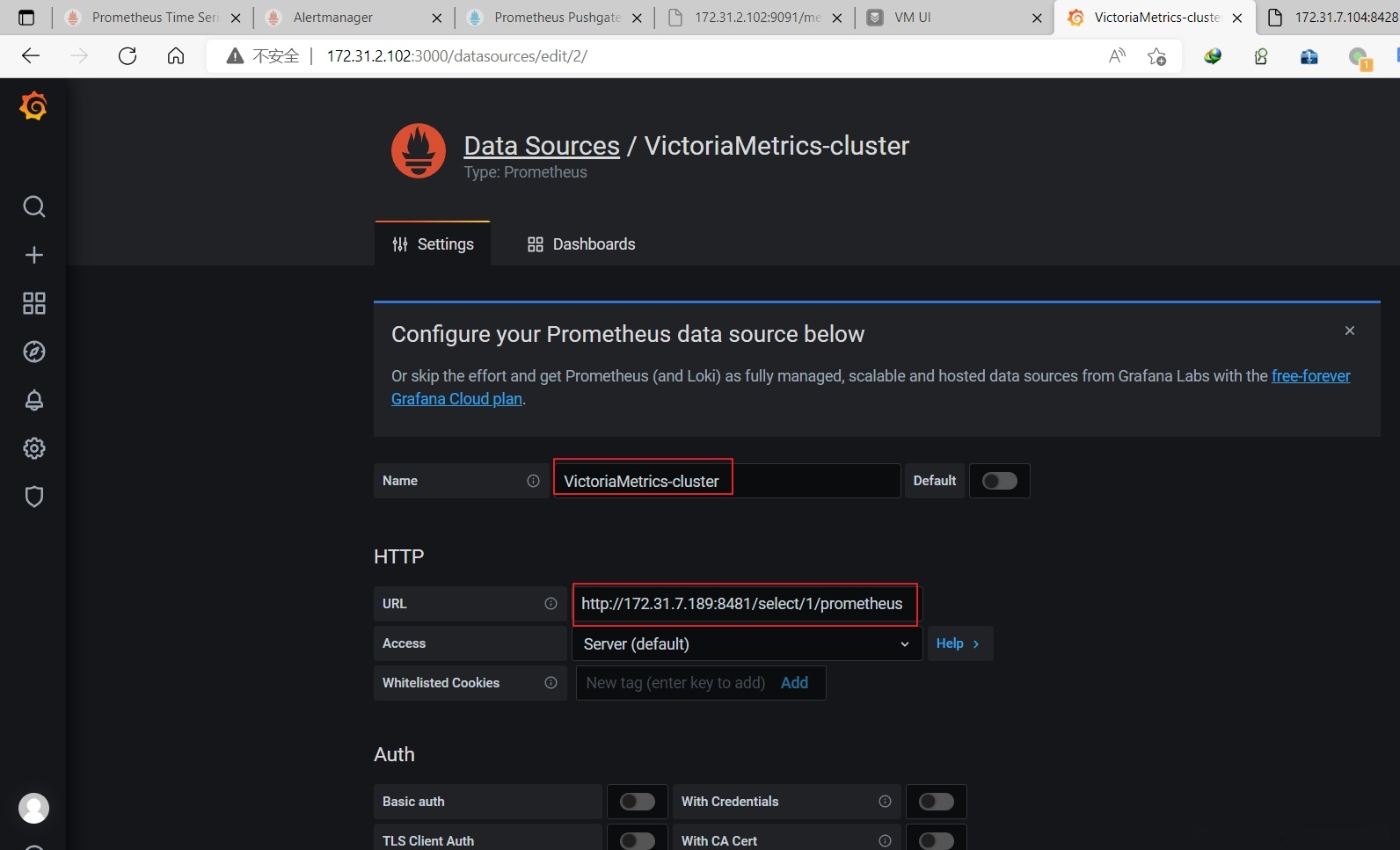Open the Grafana search icon in sidebar
The height and width of the screenshot is (850, 1400).
[33, 207]
